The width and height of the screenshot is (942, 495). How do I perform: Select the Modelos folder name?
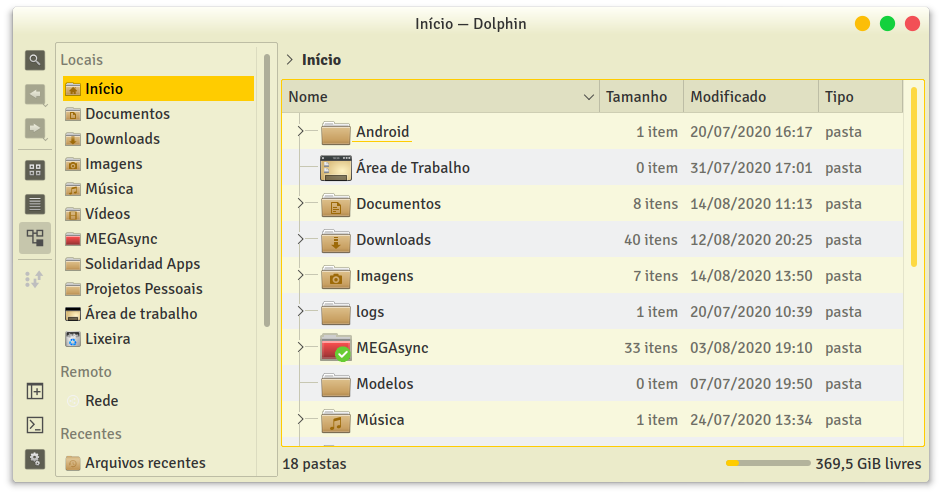click(x=385, y=384)
